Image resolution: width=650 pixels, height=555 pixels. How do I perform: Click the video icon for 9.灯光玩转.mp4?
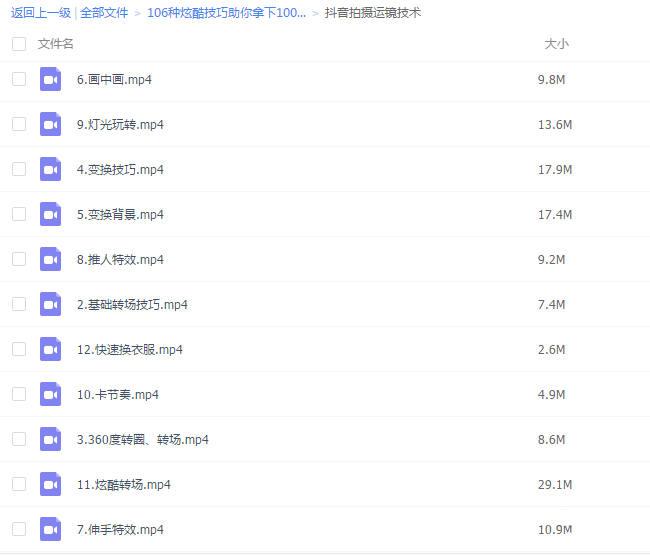[50, 124]
